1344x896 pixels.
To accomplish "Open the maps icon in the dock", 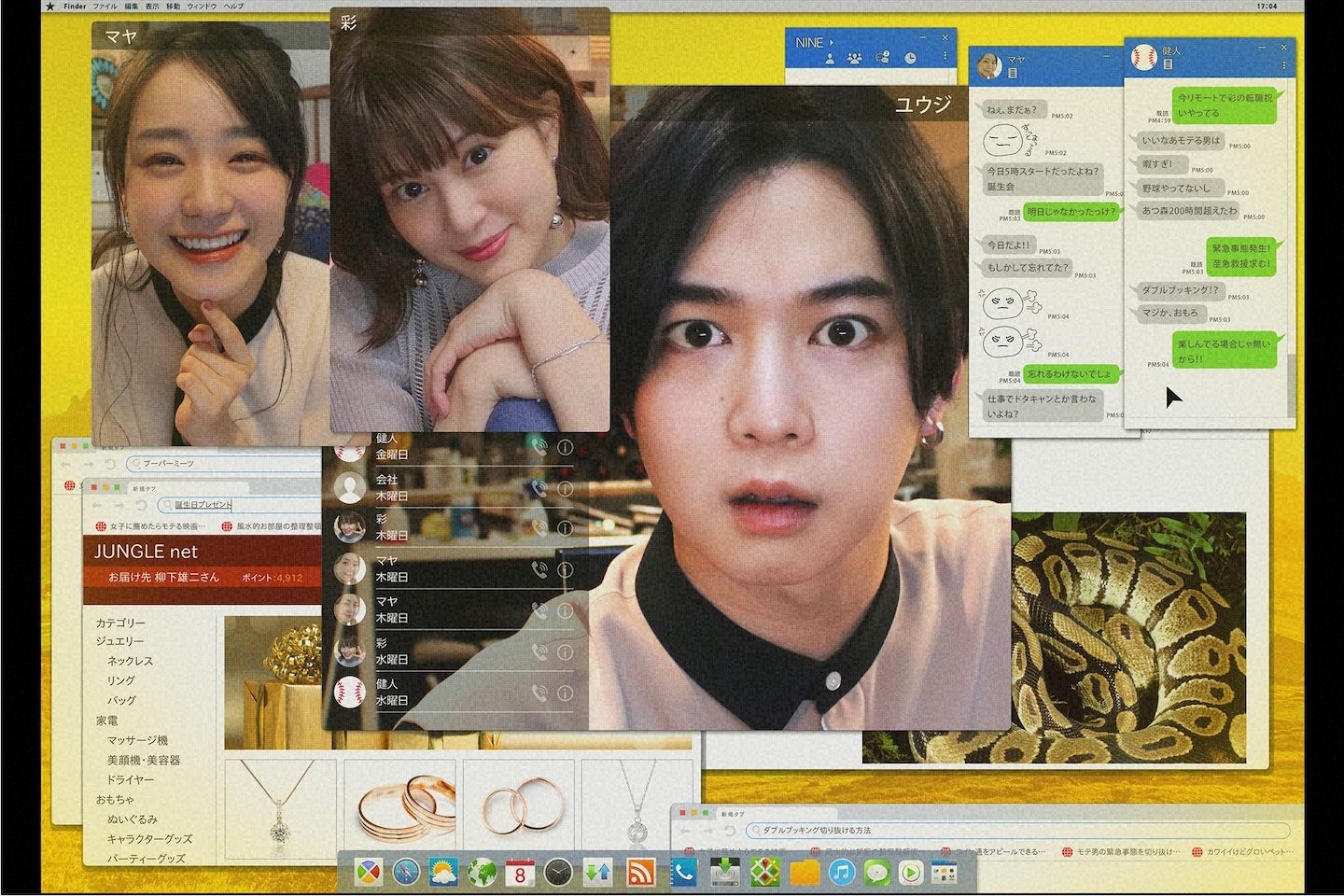I will [763, 873].
